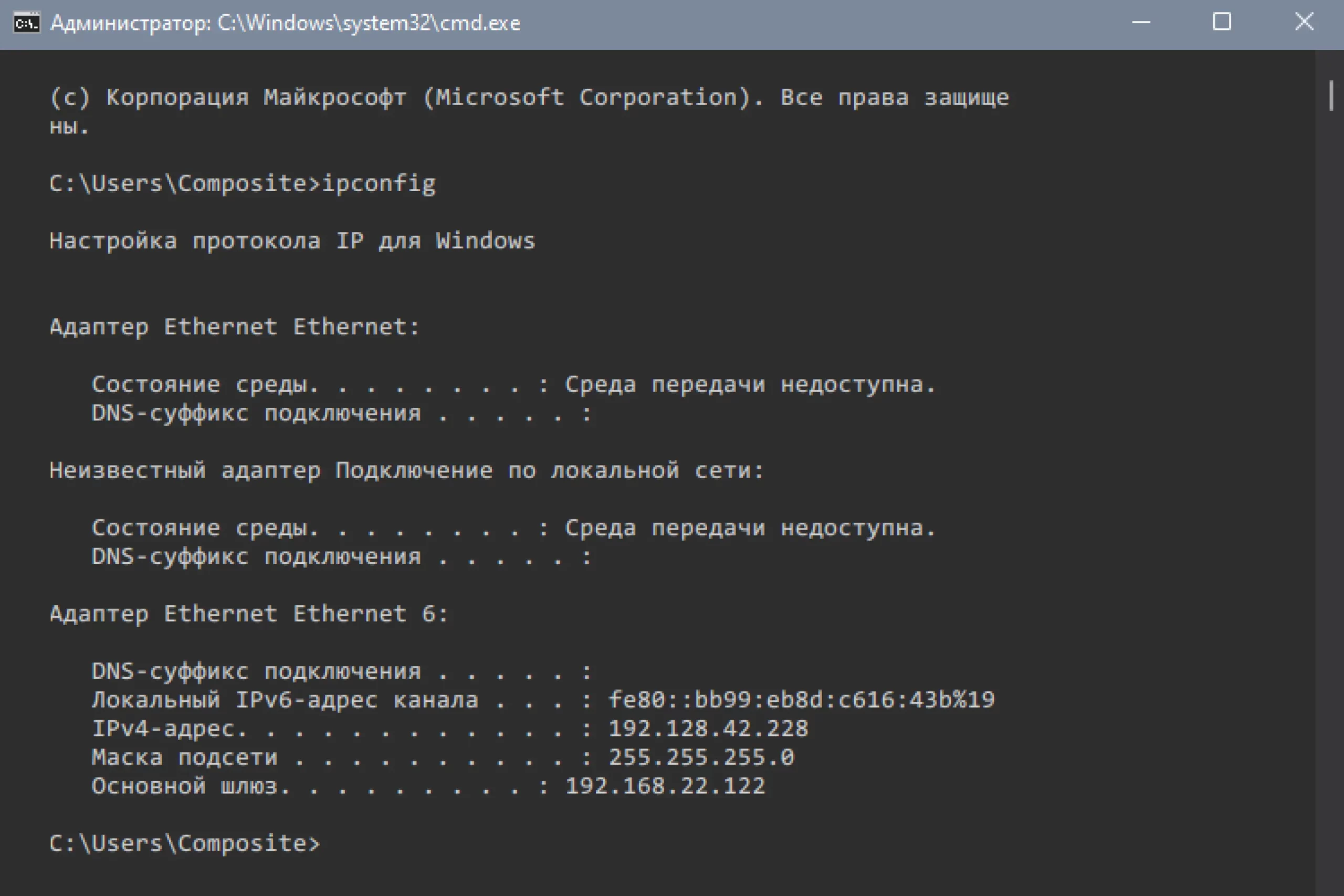Click the IPv6 address starting with fe80
The image size is (1344, 896).
[x=801, y=700]
